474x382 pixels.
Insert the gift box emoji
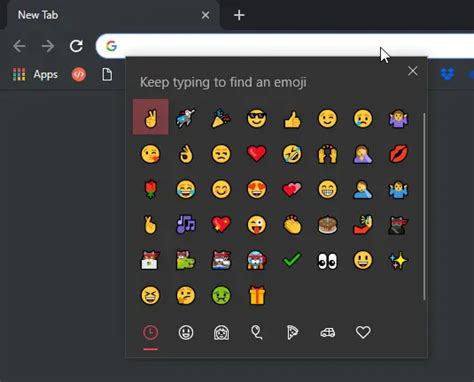click(257, 295)
